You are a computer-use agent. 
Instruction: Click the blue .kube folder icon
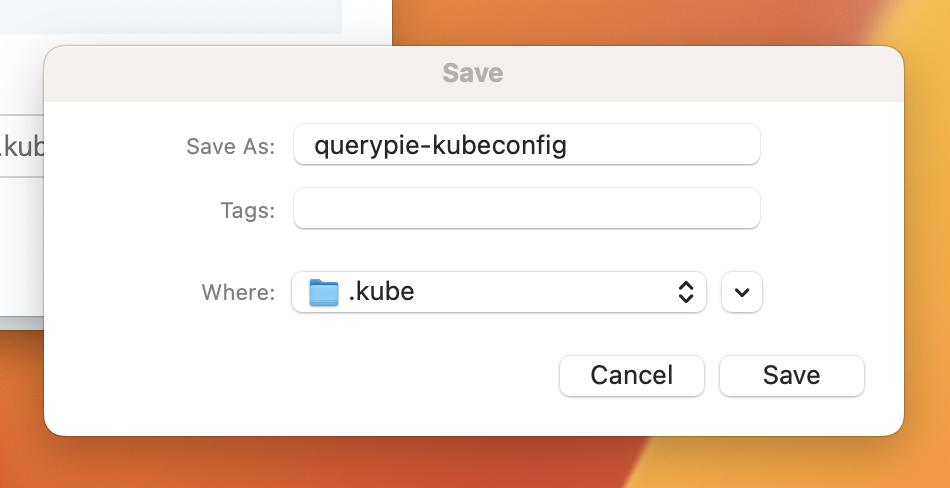324,292
